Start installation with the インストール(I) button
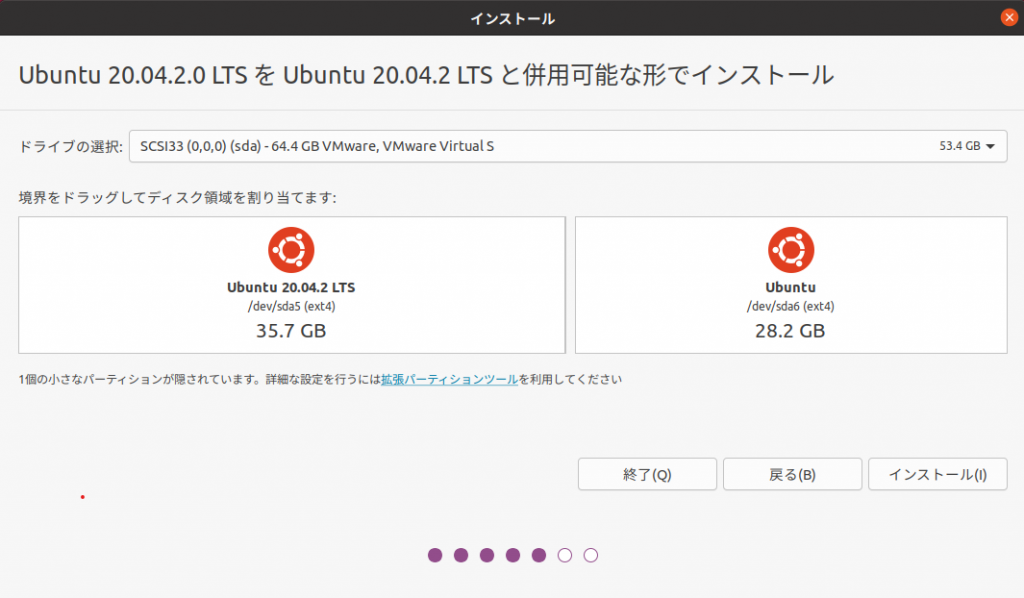Viewport: 1024px width, 598px height. [x=937, y=475]
